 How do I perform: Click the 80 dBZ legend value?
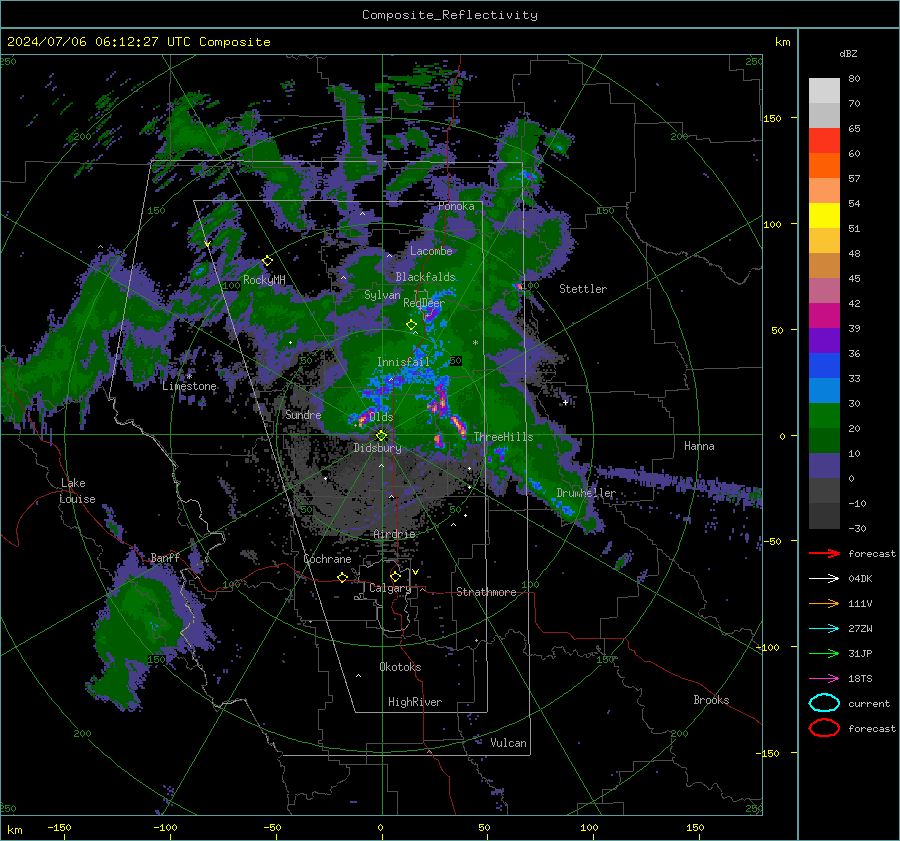pyautogui.click(x=854, y=79)
